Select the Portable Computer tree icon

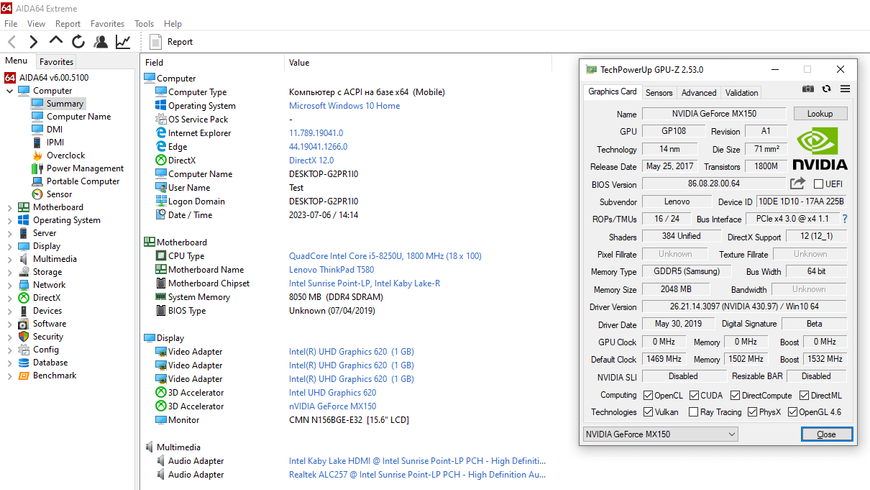37,181
